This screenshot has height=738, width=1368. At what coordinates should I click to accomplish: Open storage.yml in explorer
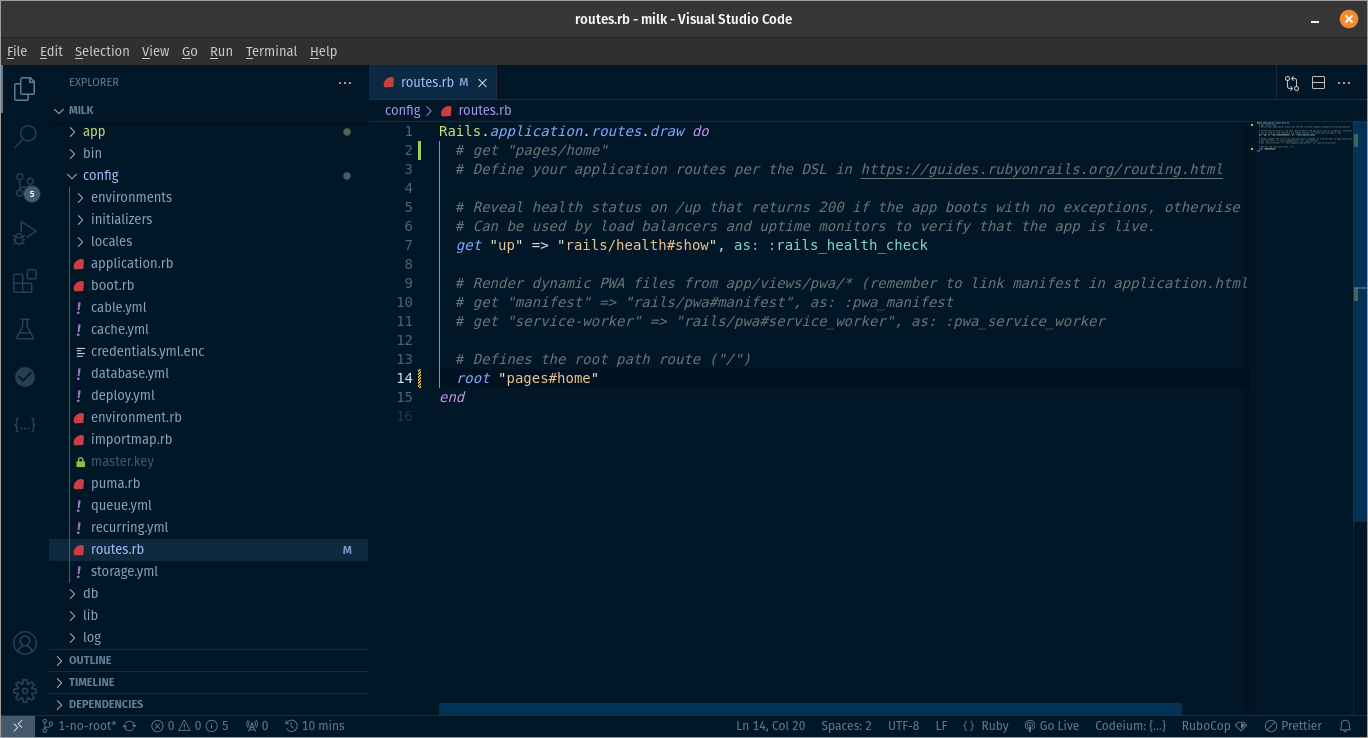point(208,572)
